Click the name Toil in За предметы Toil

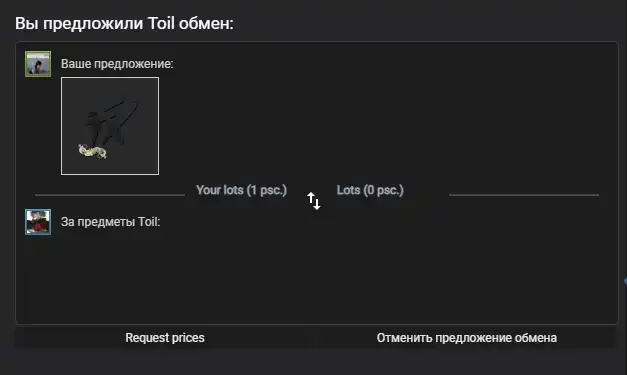pyautogui.click(x=147, y=222)
